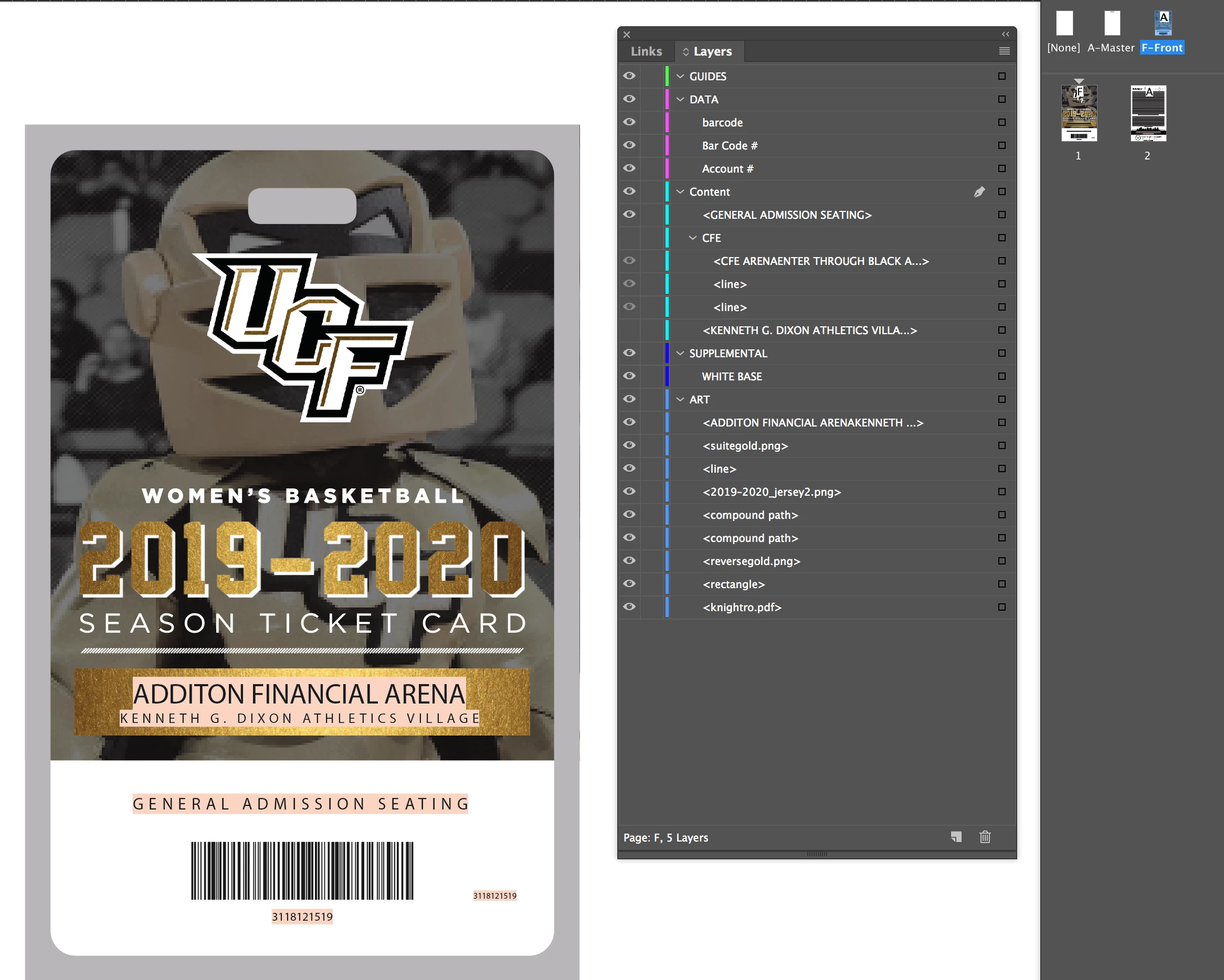The height and width of the screenshot is (980, 1224).
Task: Click the selection square for the GUIDES layer
Action: (1001, 76)
